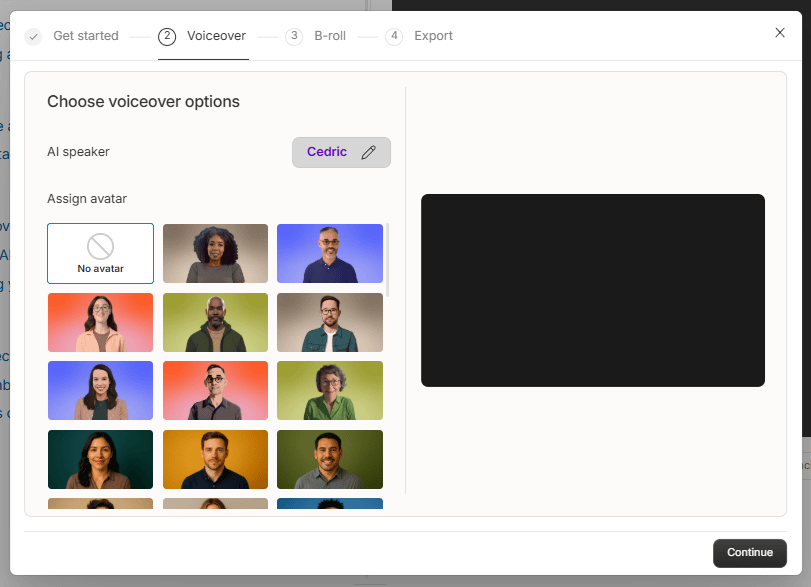The height and width of the screenshot is (587, 811).
Task: Click the pencil edit icon beside Cedric
Action: (x=368, y=152)
